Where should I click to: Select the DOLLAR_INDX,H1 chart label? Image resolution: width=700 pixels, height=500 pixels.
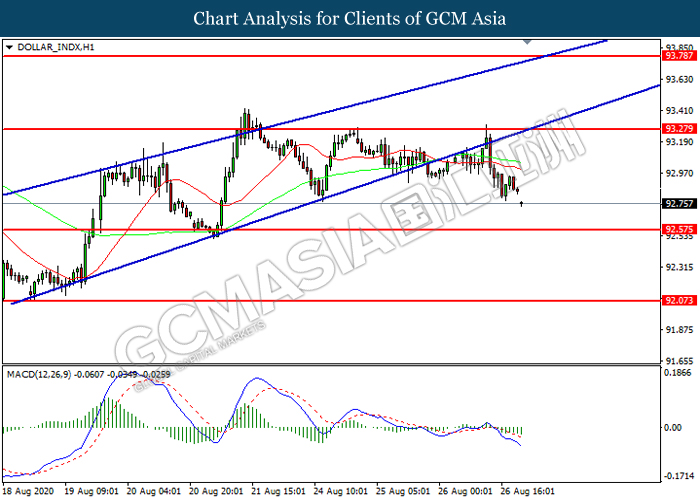point(56,47)
